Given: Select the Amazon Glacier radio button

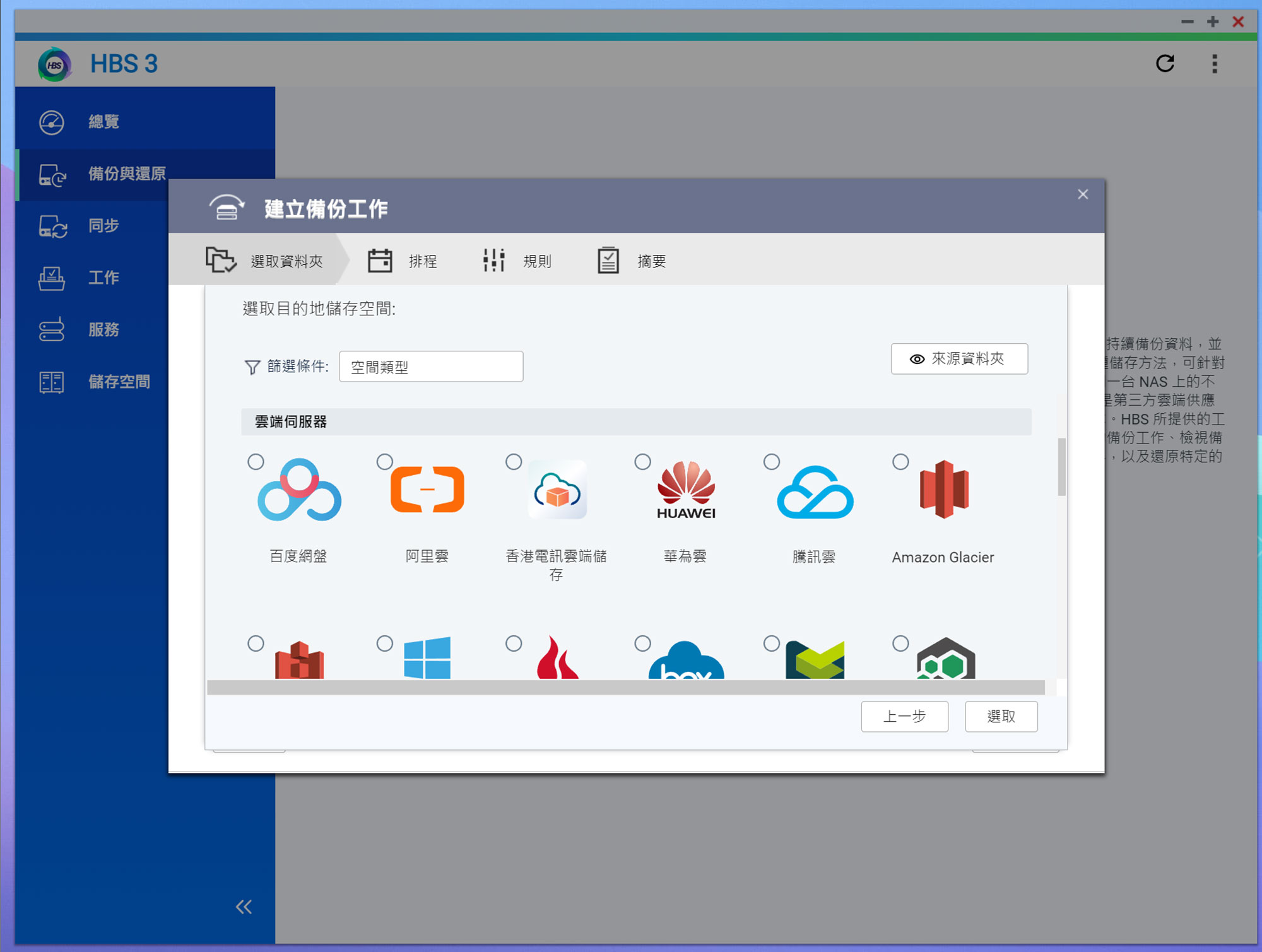Looking at the screenshot, I should [x=900, y=462].
